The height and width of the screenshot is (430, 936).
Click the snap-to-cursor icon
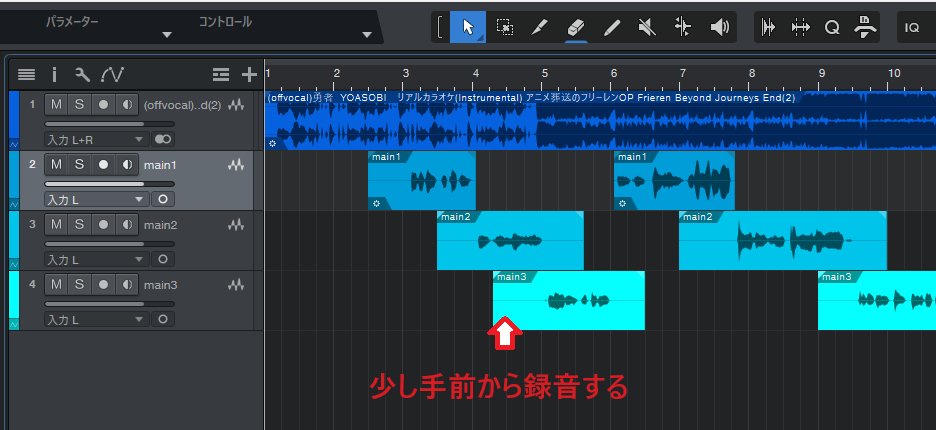coord(768,27)
